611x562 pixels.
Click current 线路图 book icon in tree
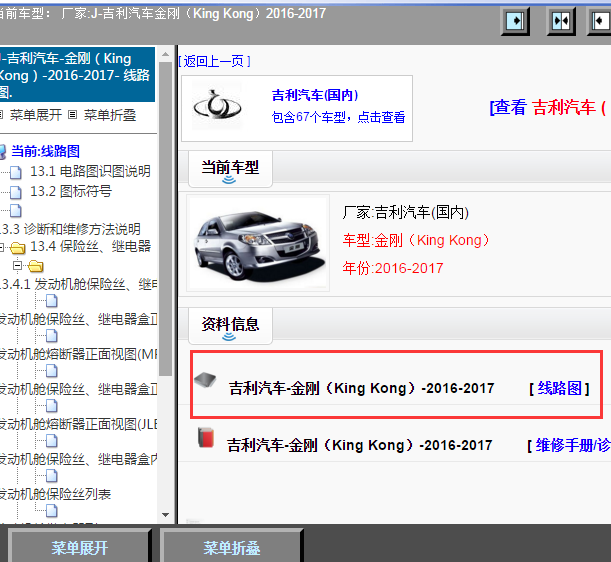tap(3, 152)
